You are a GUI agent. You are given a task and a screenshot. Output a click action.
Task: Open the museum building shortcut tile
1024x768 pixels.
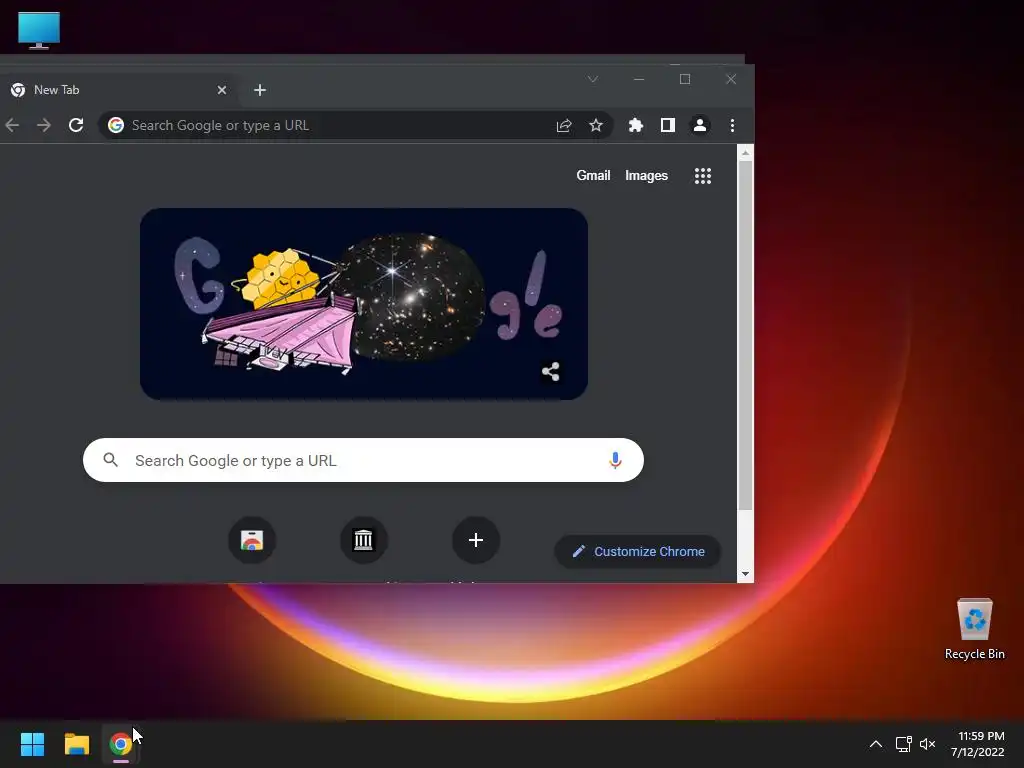364,540
